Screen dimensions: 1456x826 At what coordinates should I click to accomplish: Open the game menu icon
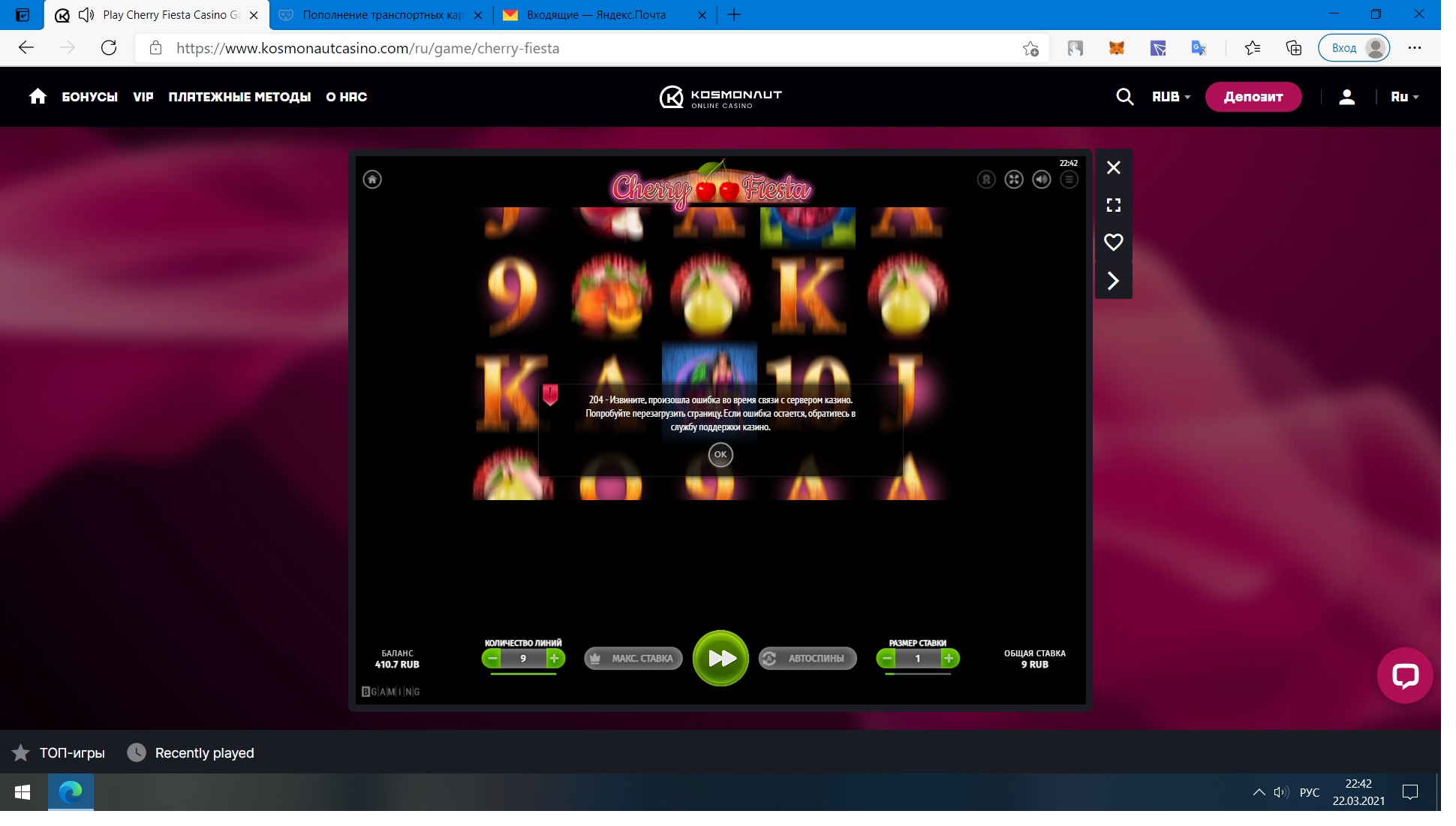(1069, 179)
